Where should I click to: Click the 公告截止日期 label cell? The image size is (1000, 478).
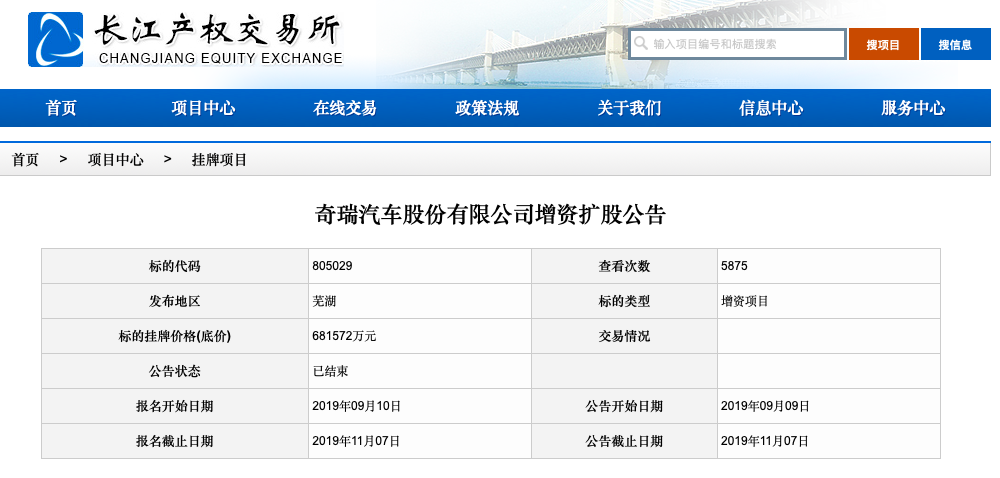tap(624, 441)
